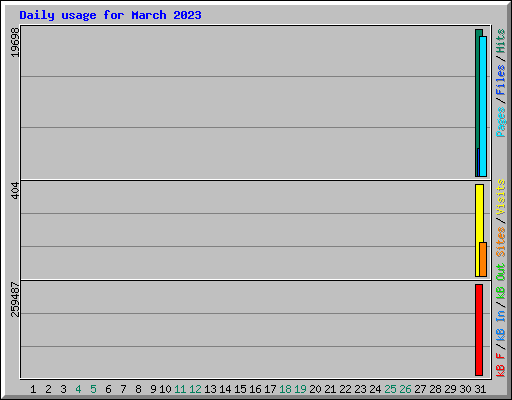This screenshot has height=400, width=512.
Task: Click green day 19 label
Action: pos(300,389)
